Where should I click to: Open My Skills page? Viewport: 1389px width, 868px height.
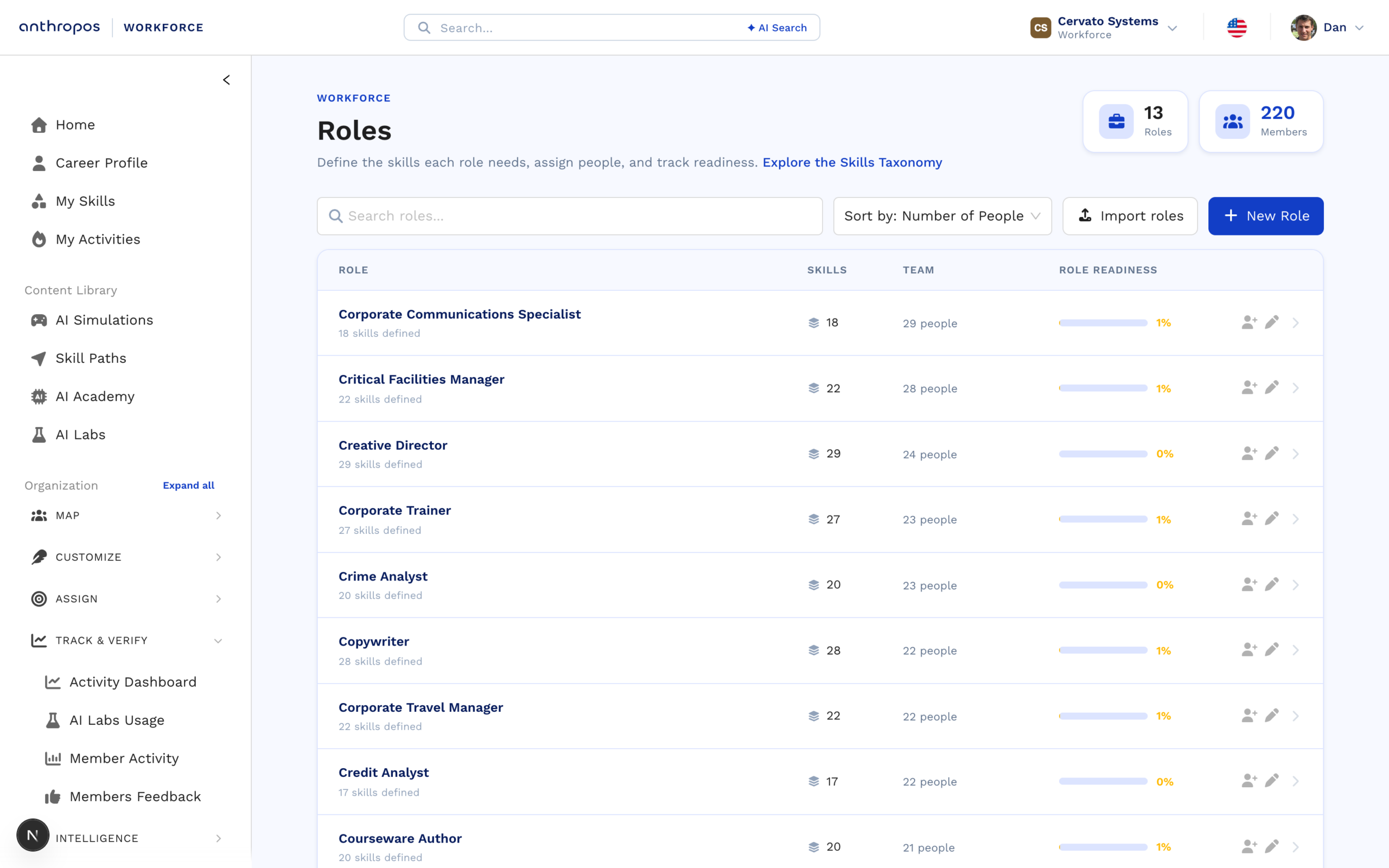pos(85,201)
